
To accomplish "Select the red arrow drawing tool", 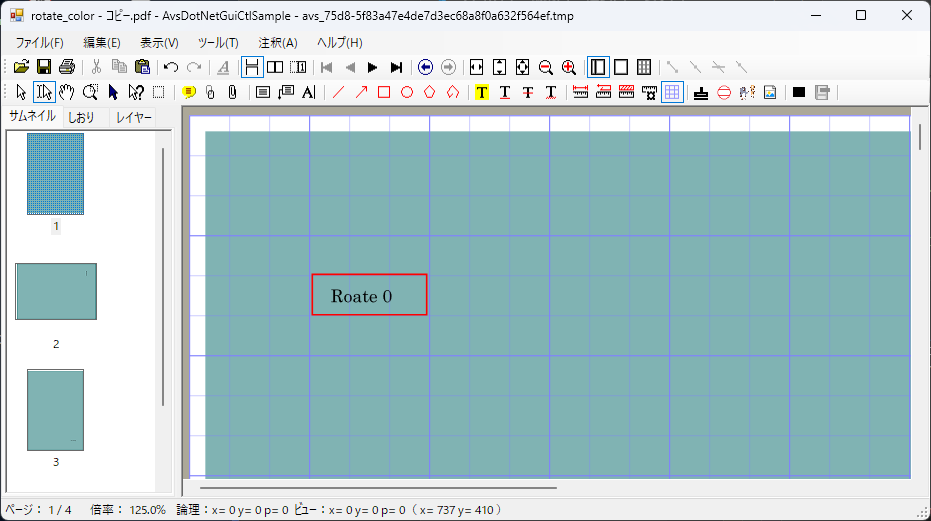I will (360, 93).
